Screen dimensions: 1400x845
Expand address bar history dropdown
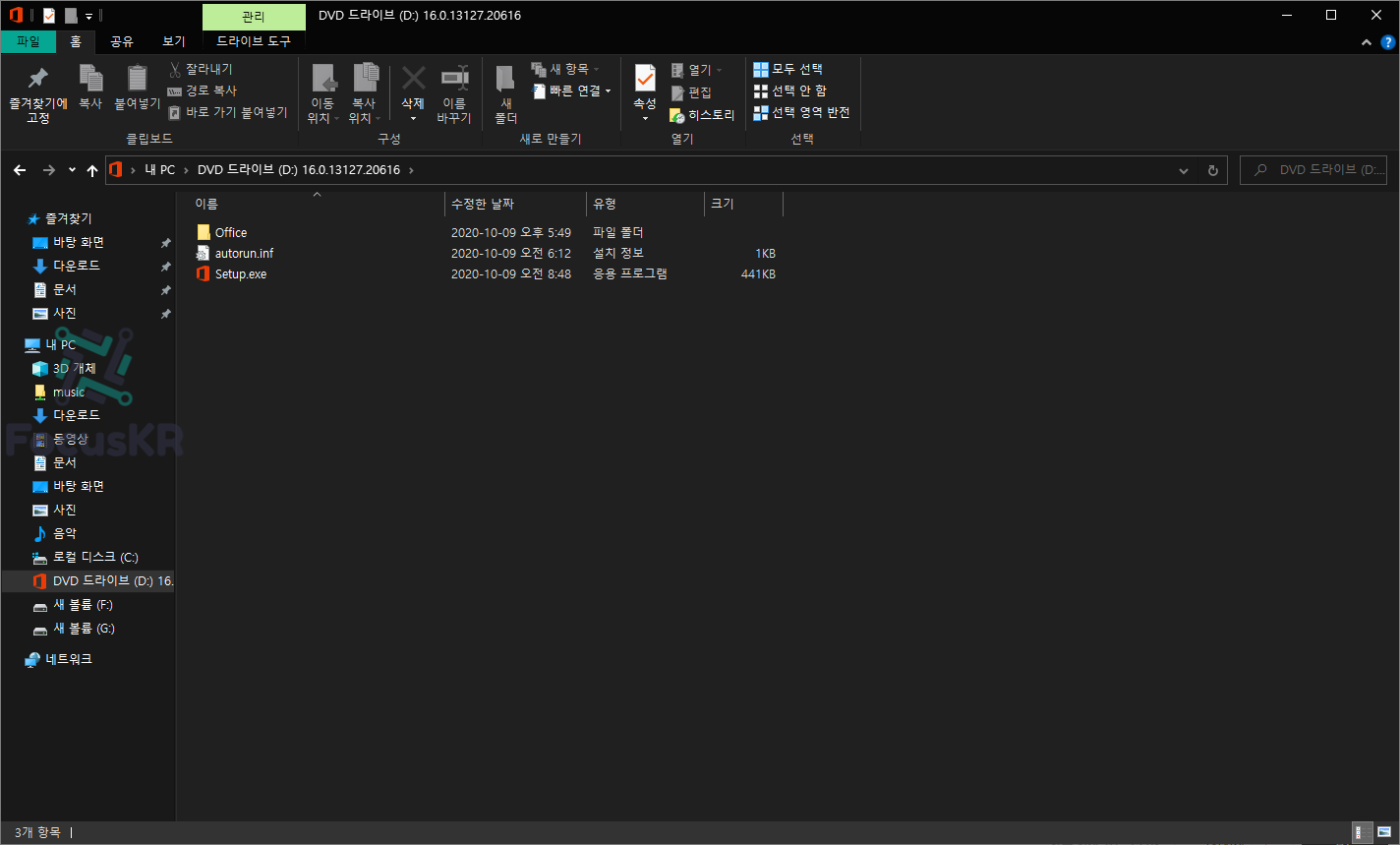pyautogui.click(x=1184, y=170)
